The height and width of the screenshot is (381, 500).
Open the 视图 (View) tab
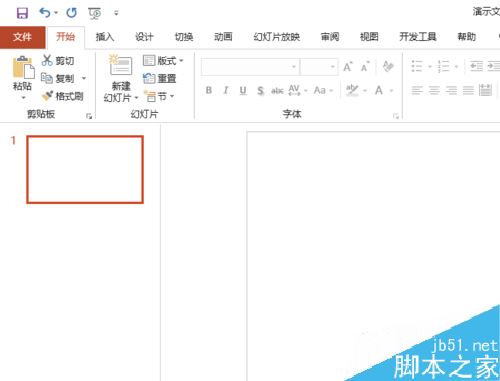(x=369, y=37)
